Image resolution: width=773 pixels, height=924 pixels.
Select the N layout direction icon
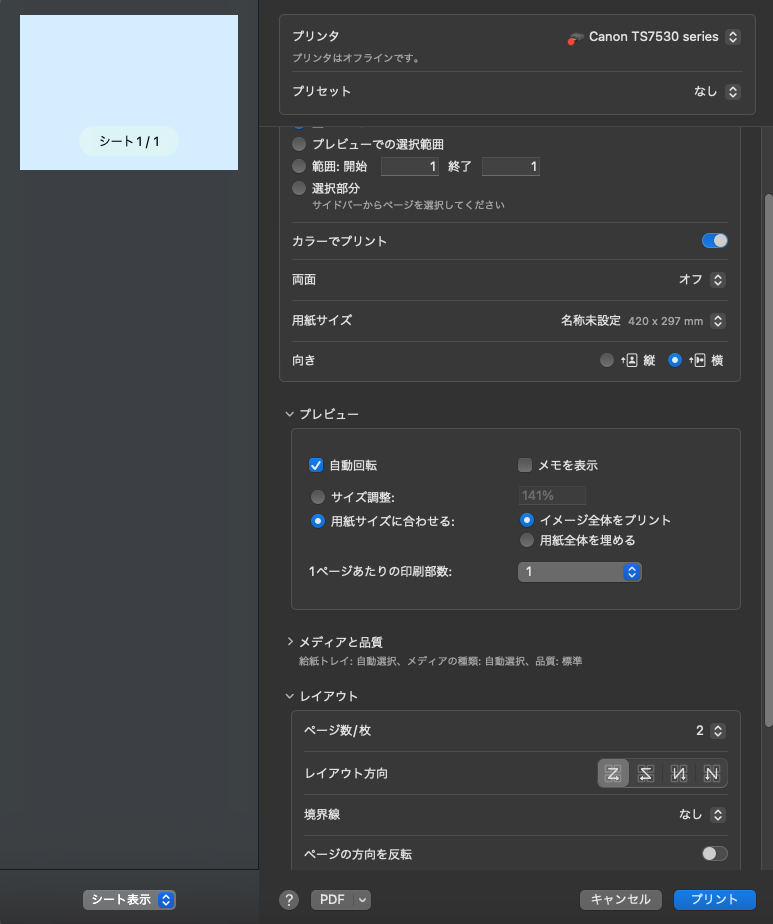711,773
